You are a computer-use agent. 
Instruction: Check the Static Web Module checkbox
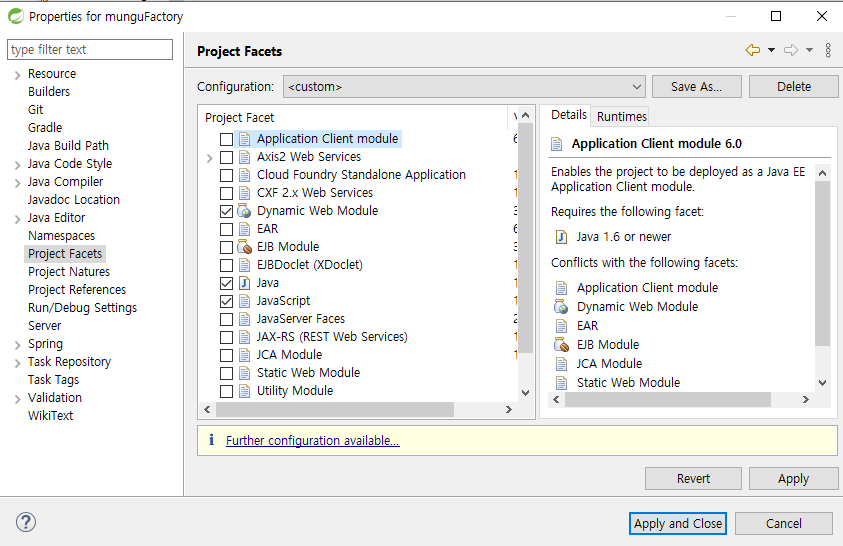(226, 373)
